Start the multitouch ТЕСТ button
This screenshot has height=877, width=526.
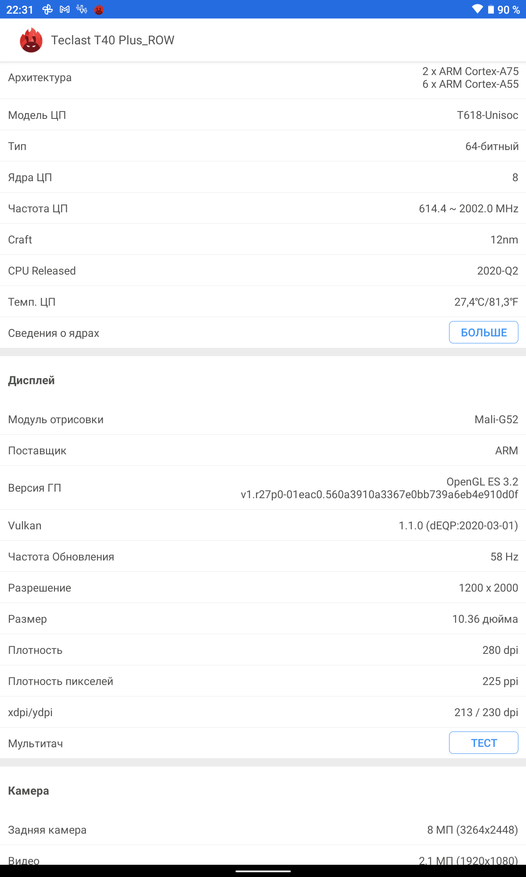point(483,743)
